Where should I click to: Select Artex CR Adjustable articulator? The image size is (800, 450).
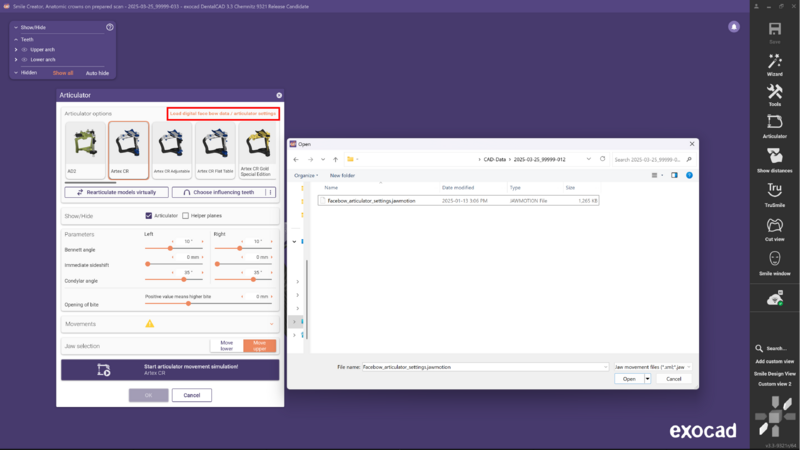(x=171, y=150)
